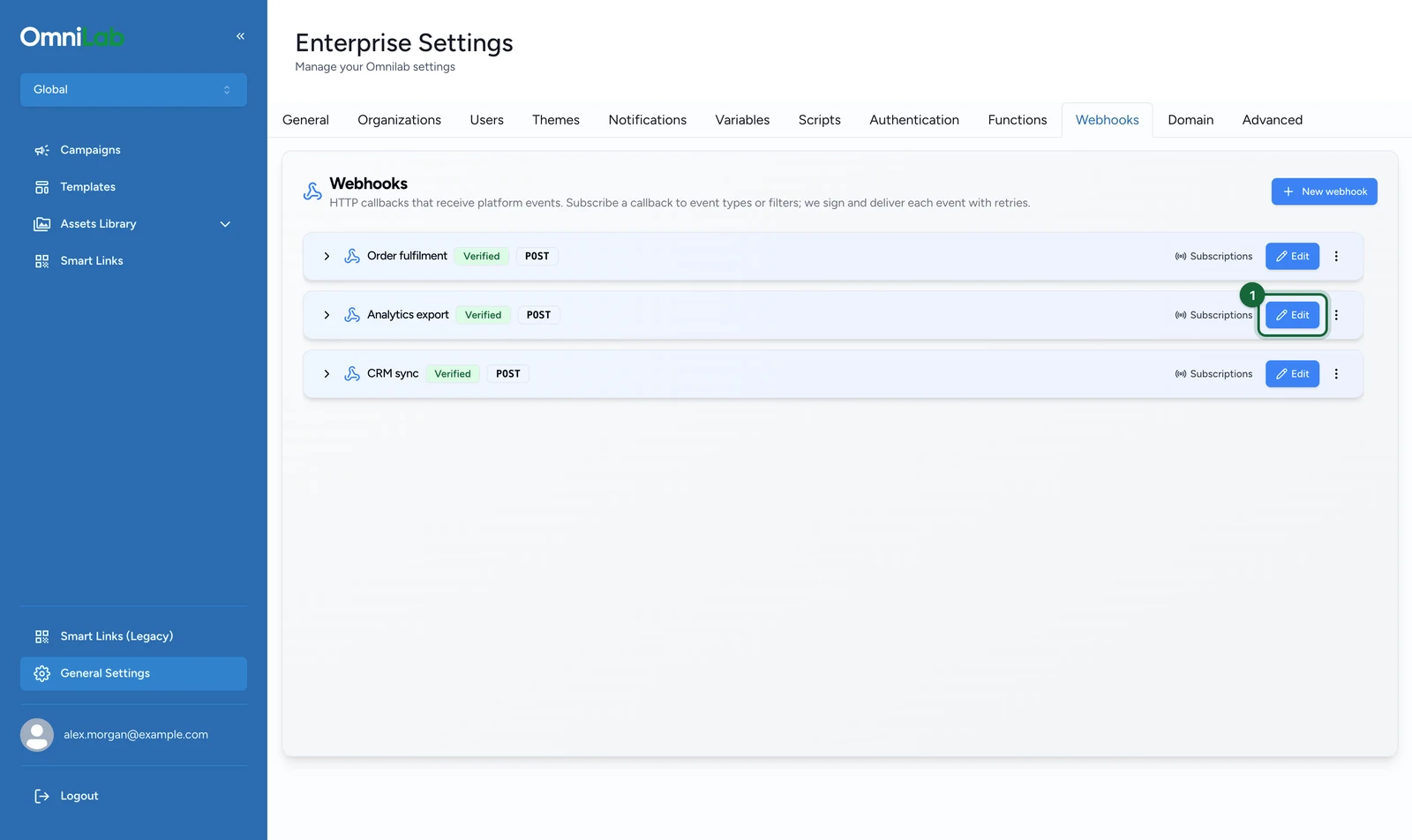This screenshot has width=1412, height=840.
Task: Select the Notifications tab
Action: 647,120
